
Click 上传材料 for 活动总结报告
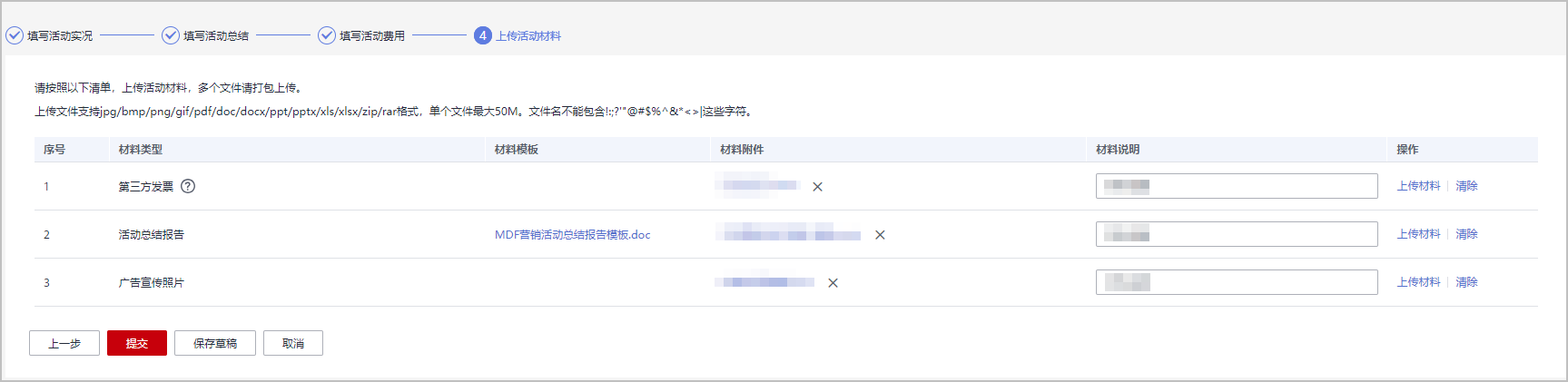click(x=1418, y=234)
